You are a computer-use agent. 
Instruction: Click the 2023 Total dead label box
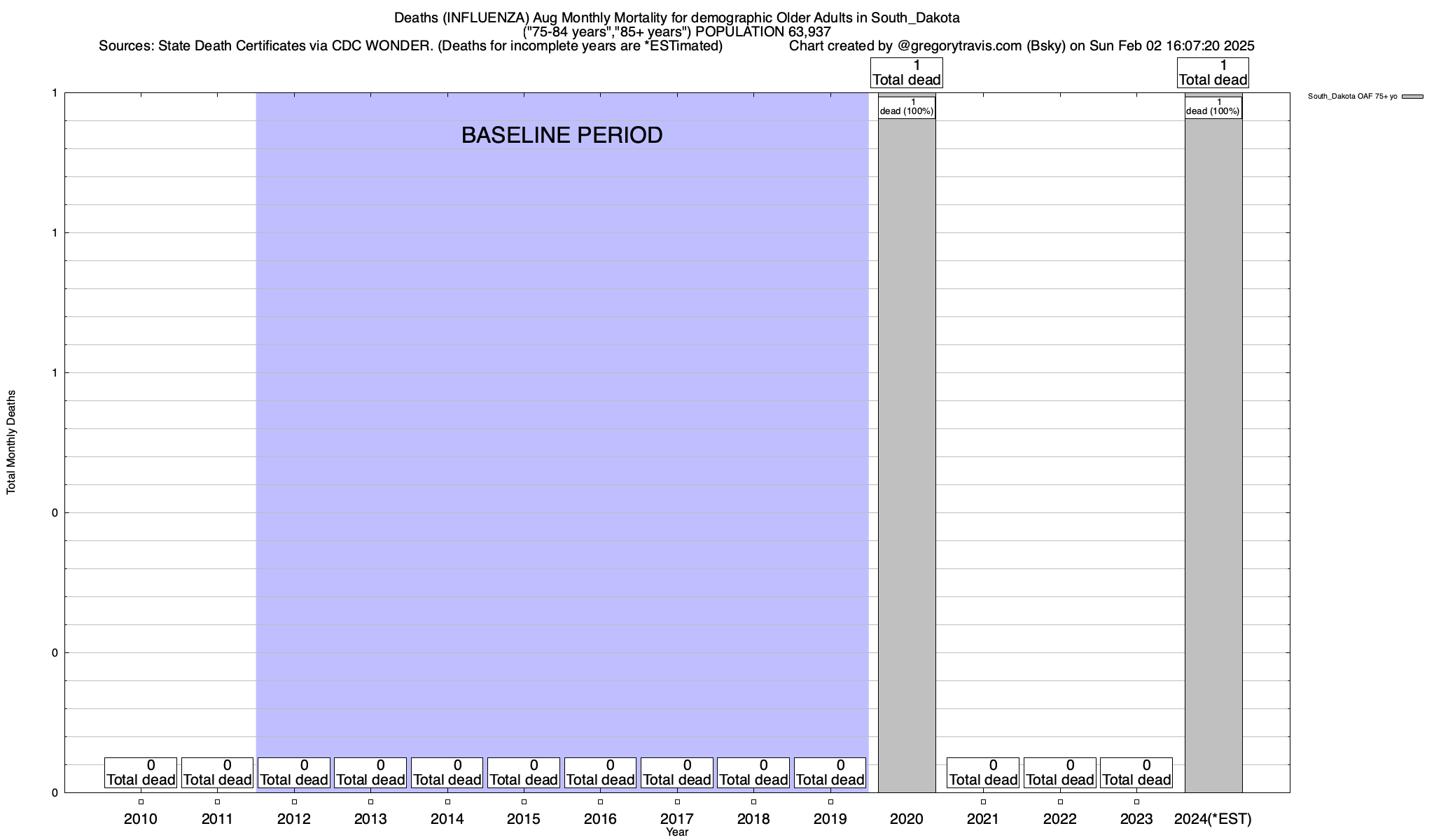1136,773
